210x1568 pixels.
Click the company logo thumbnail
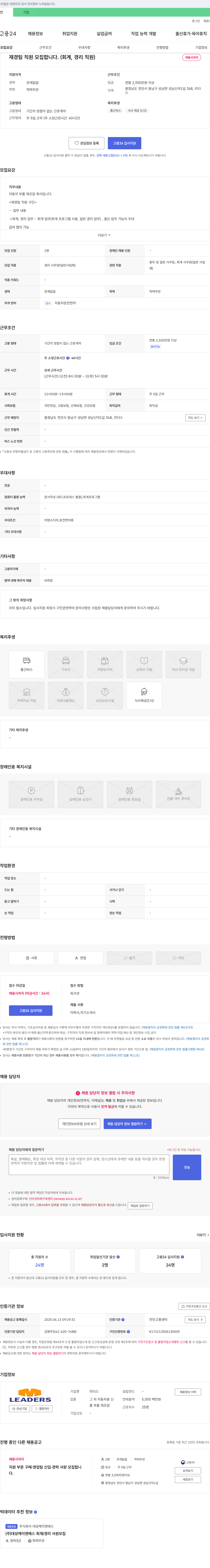[30, 1395]
